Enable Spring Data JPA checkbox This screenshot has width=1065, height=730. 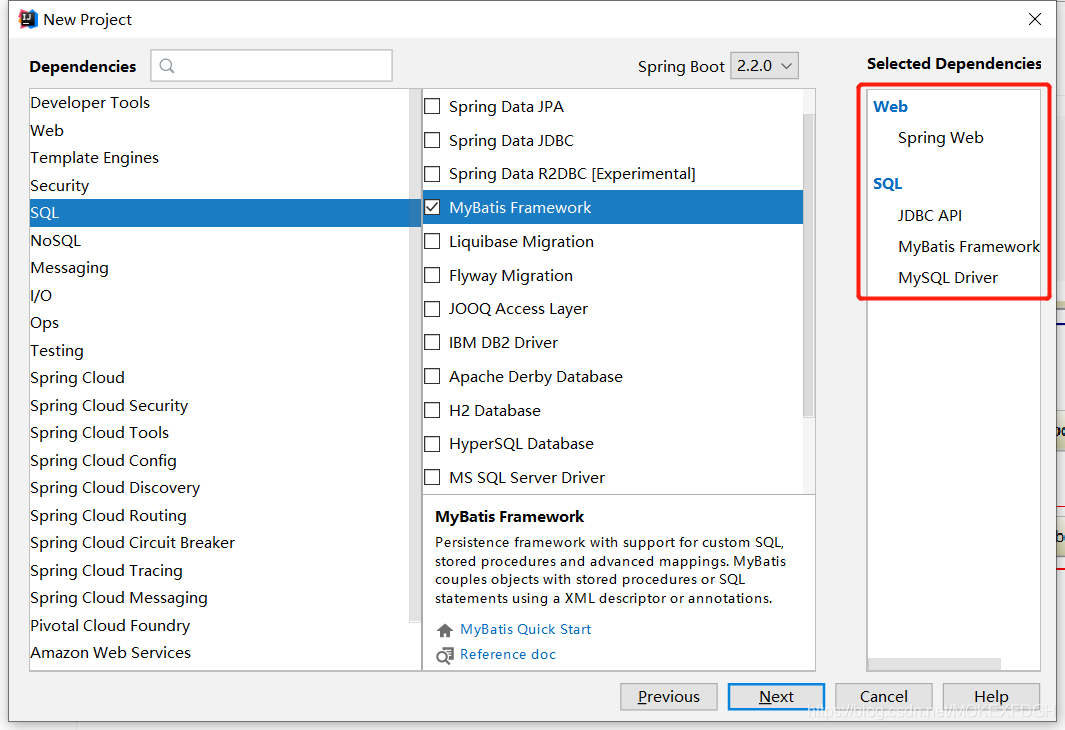[x=432, y=107]
